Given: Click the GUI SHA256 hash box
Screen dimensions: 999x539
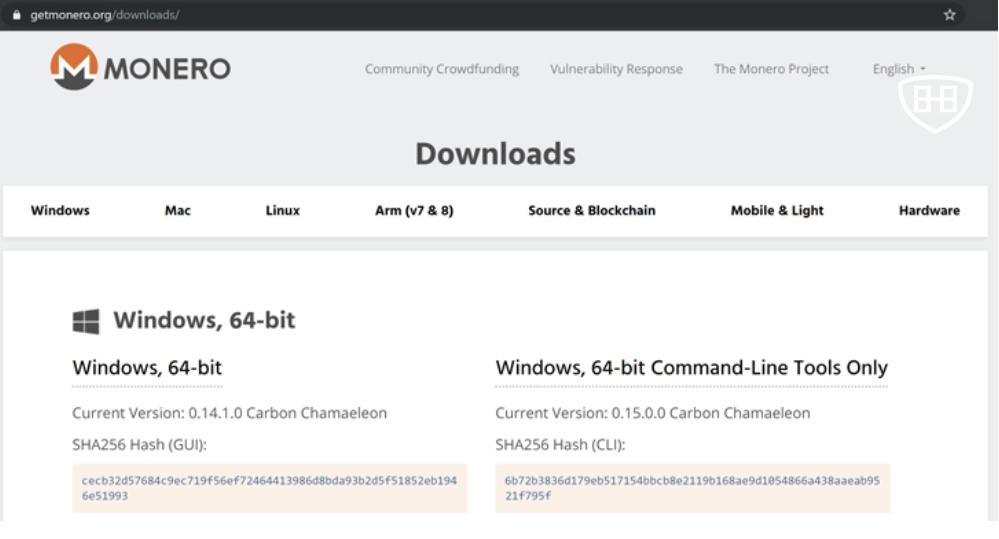Looking at the screenshot, I should pos(269,488).
